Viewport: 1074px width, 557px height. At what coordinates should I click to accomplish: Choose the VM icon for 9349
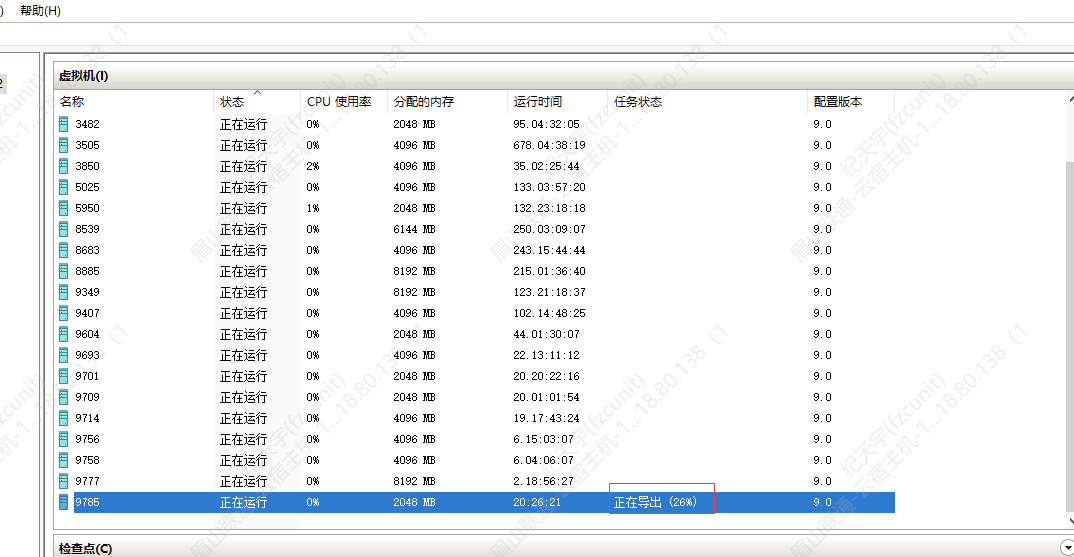(x=64, y=292)
